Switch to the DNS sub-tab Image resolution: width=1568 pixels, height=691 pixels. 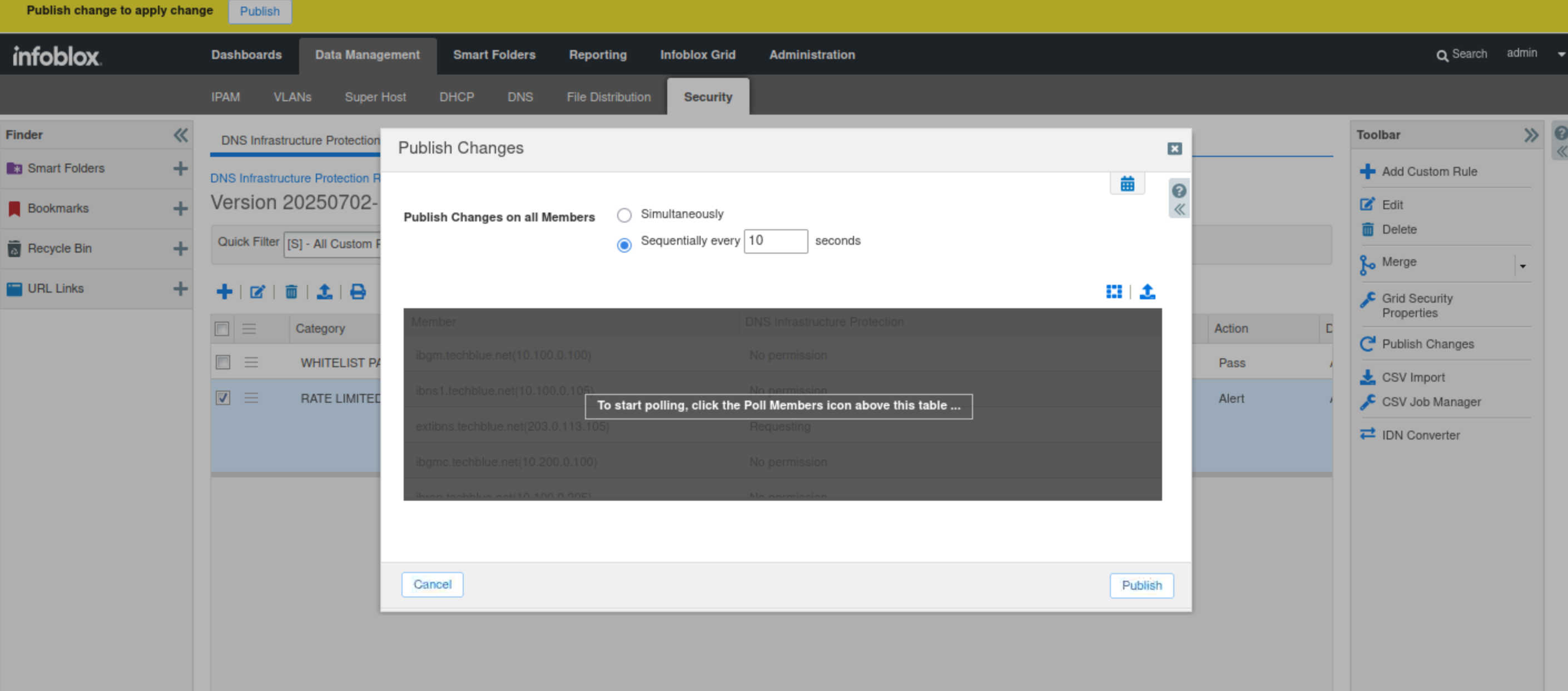point(520,97)
